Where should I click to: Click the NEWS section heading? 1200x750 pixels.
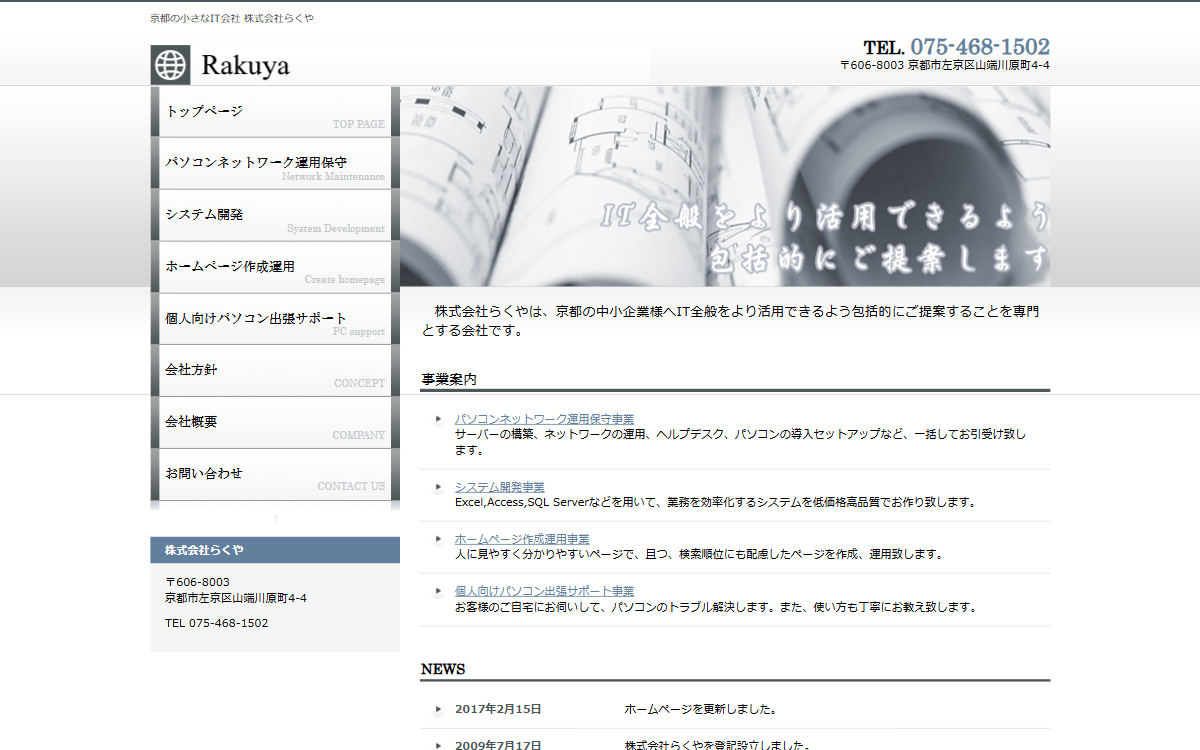pos(443,669)
